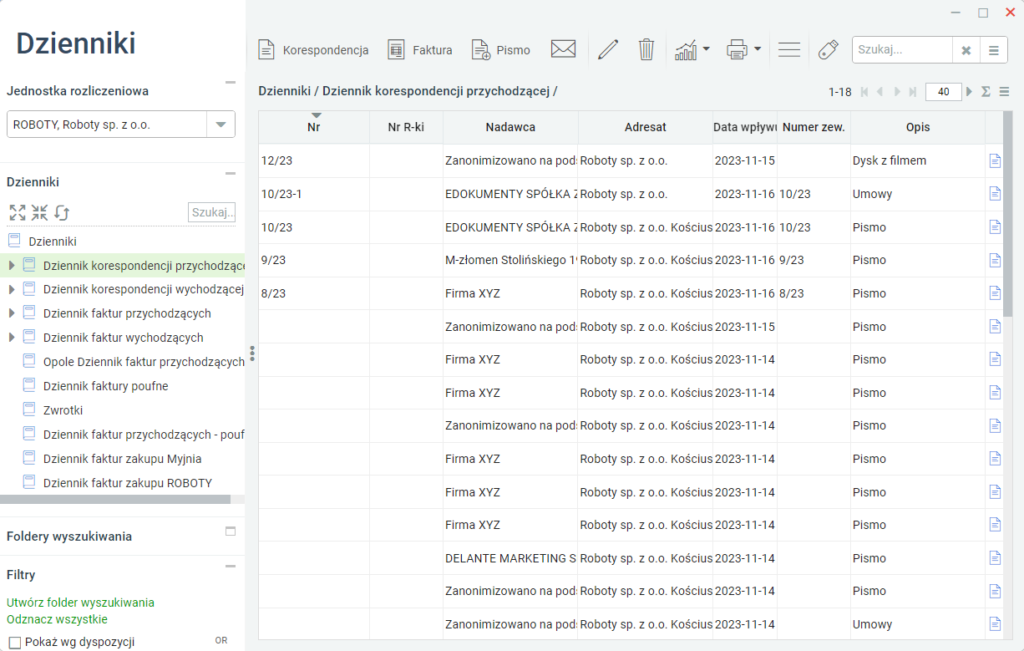Viewport: 1024px width, 651px height.
Task: Open the Jednostka rozliczeniowa dropdown
Action: [221, 125]
